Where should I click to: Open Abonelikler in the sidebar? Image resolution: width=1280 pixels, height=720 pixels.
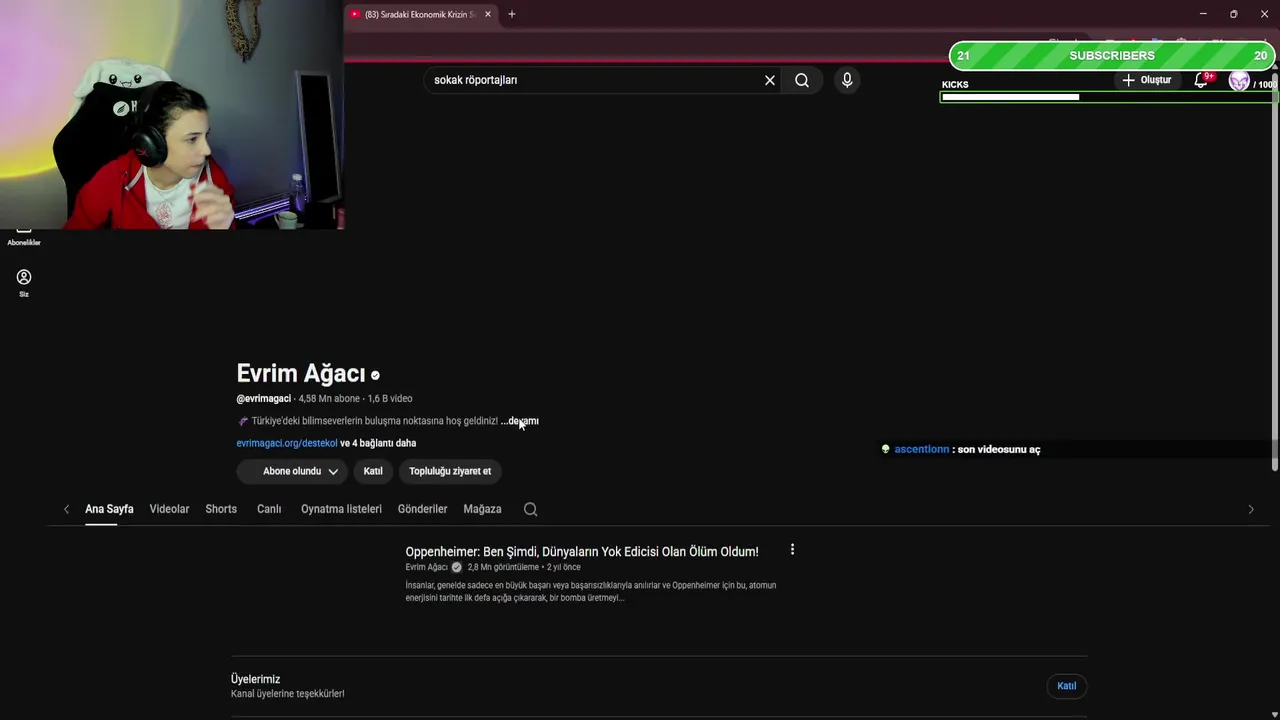(24, 238)
